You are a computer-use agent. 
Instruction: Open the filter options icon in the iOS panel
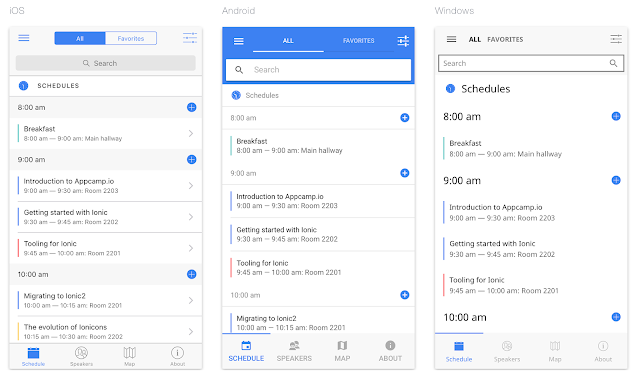click(190, 38)
